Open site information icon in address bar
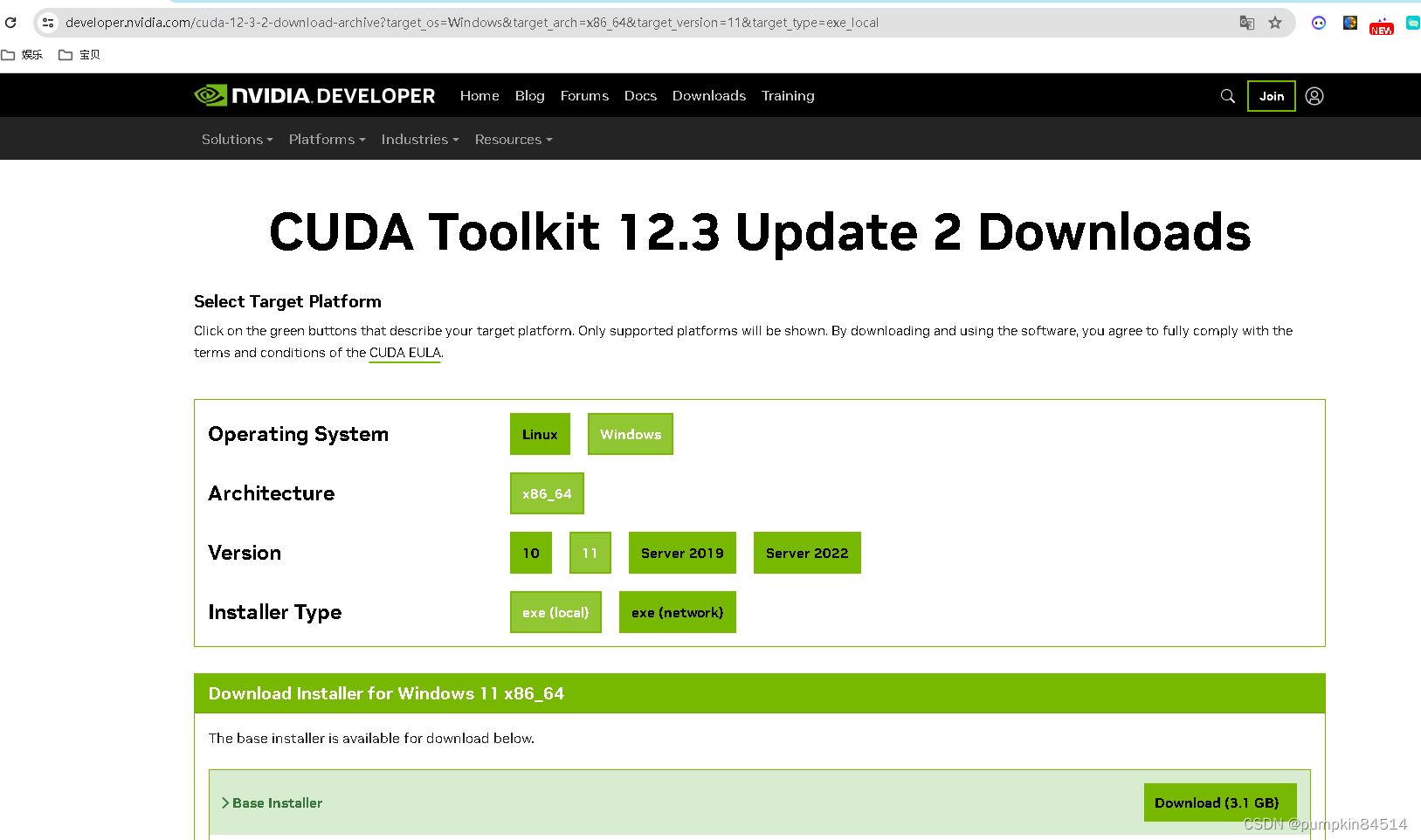Image resolution: width=1421 pixels, height=840 pixels. (48, 23)
